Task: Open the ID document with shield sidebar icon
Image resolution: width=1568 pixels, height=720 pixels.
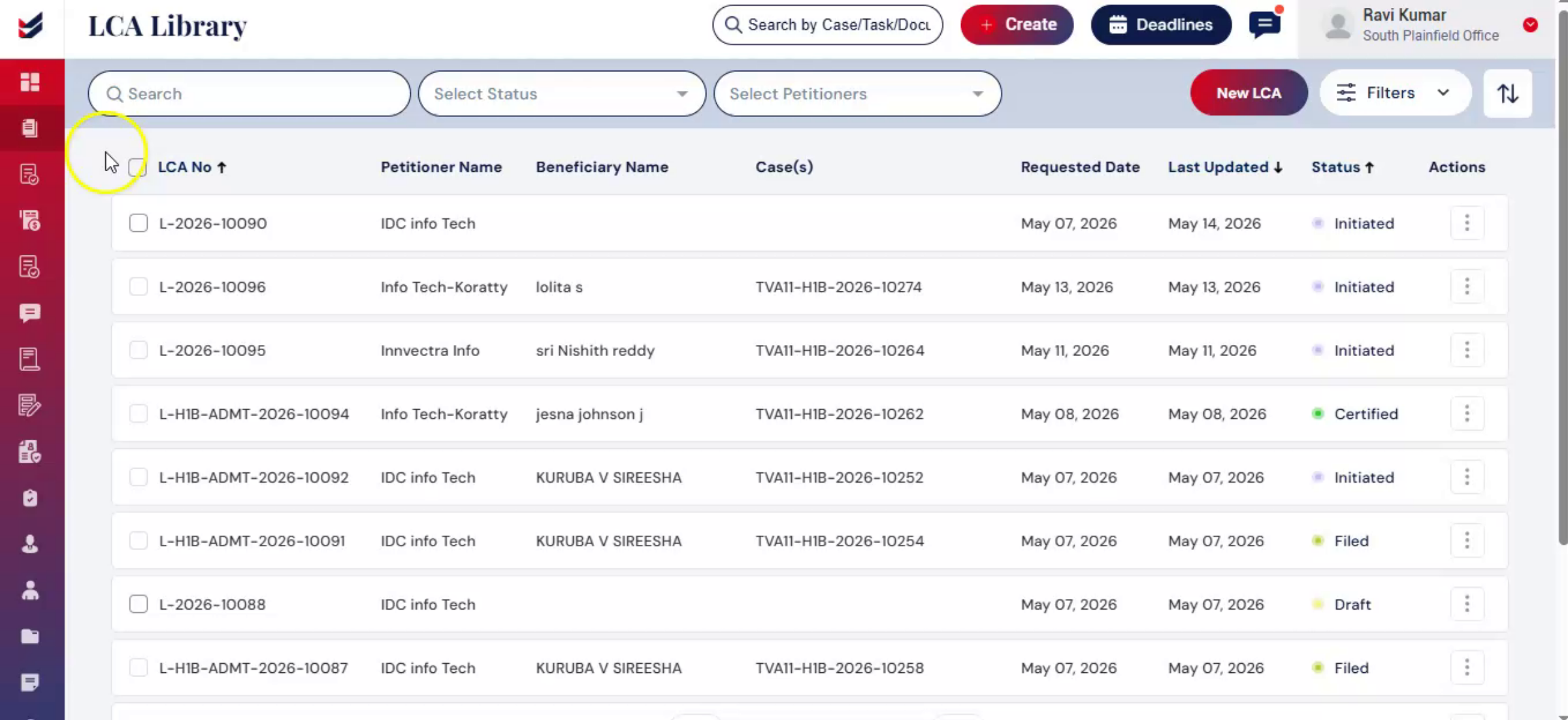Action: (30, 452)
